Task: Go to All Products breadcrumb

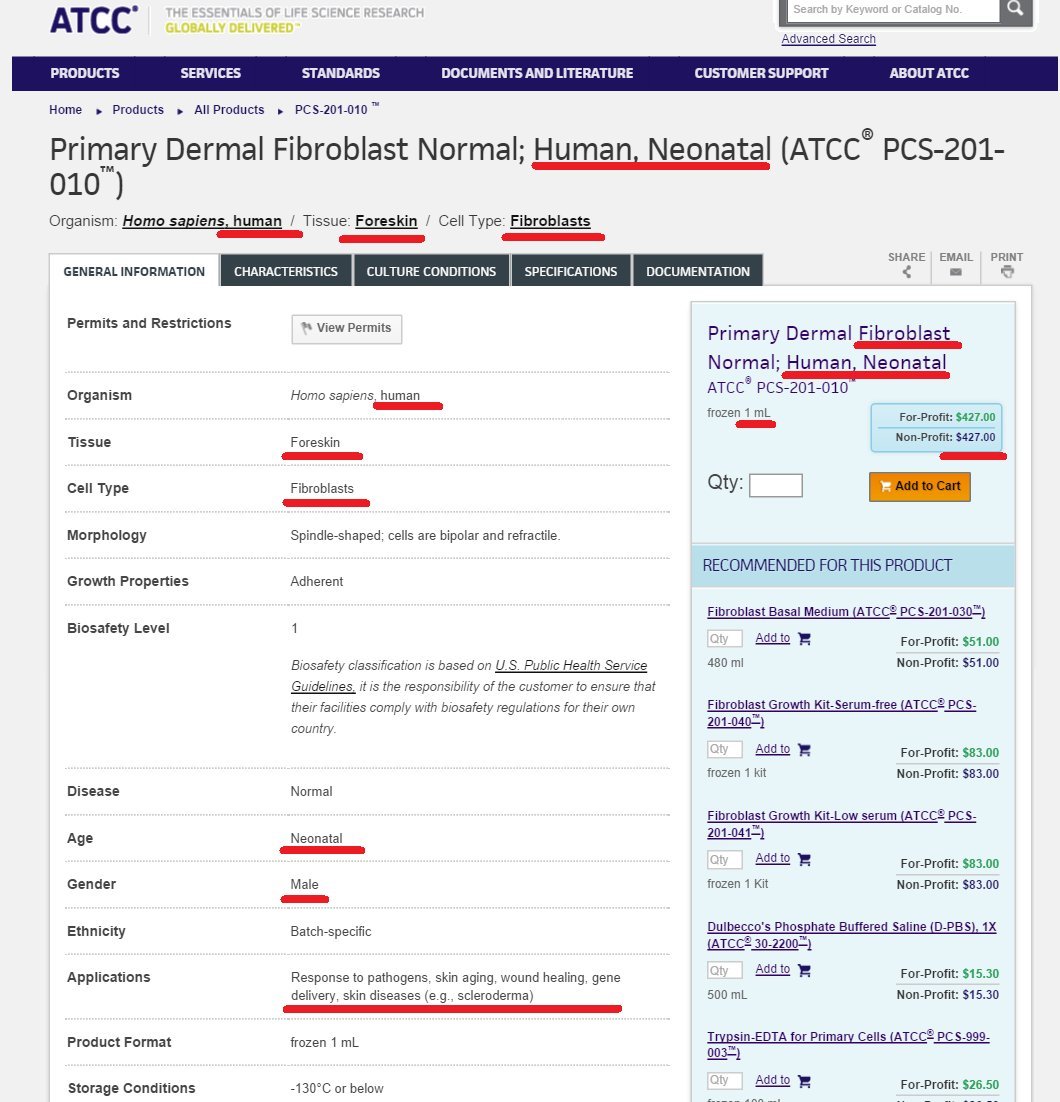Action: click(x=229, y=110)
